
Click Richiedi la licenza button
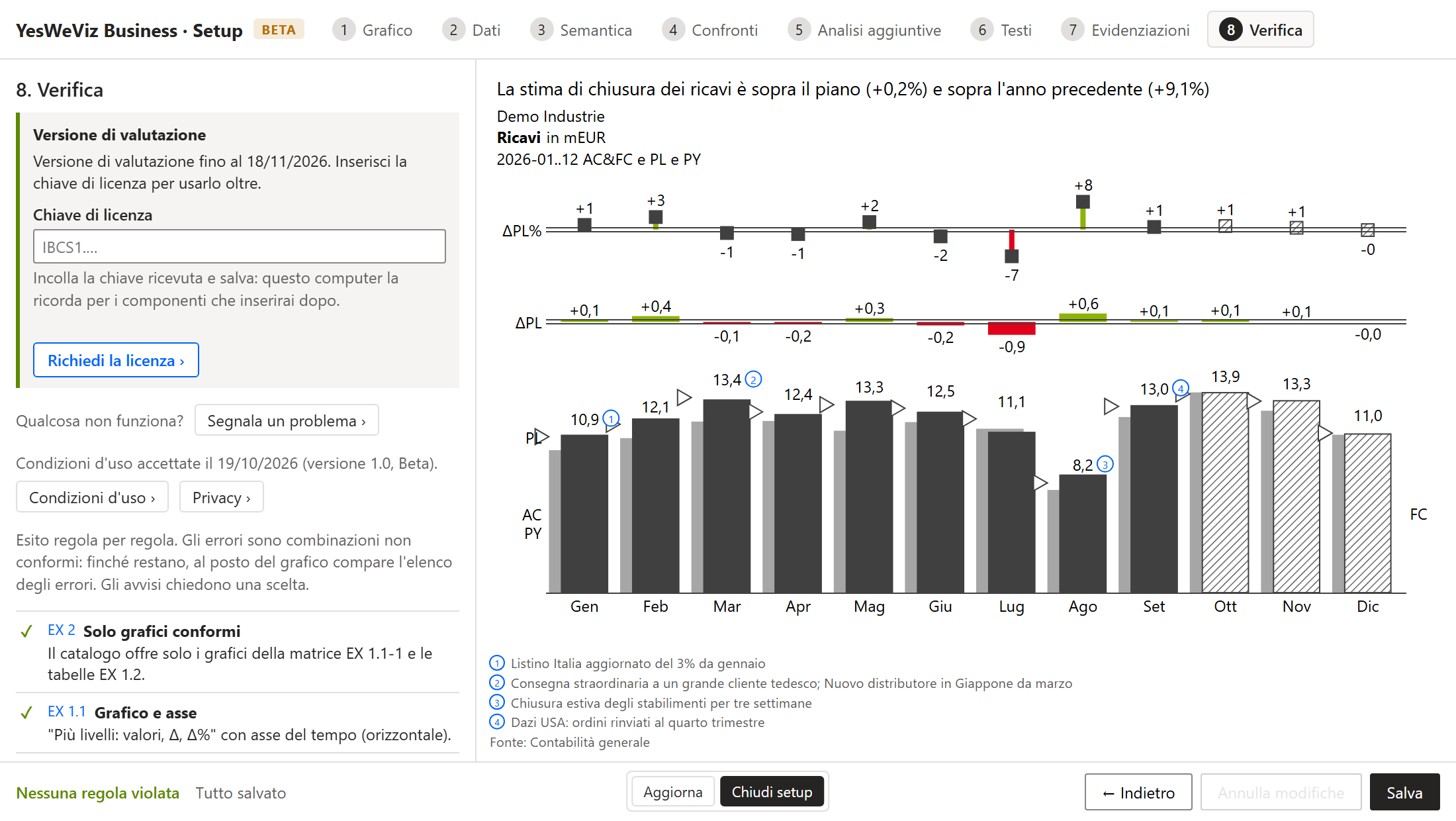tap(116, 360)
